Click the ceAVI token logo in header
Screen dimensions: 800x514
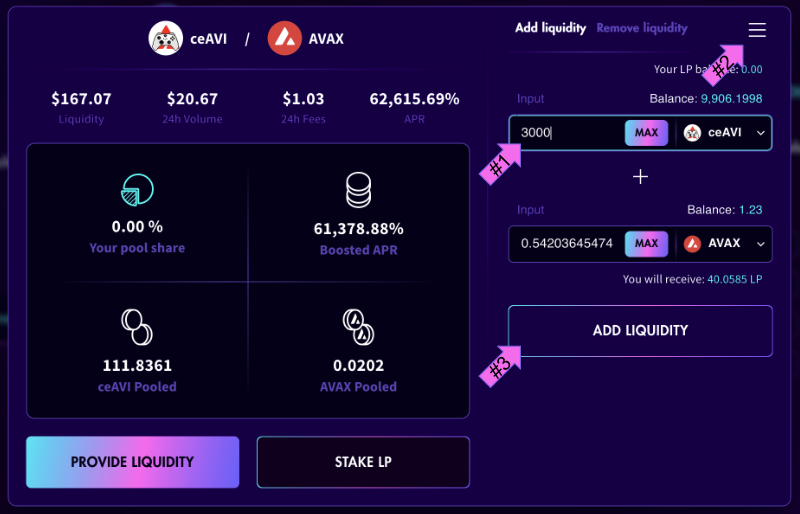pyautogui.click(x=165, y=39)
